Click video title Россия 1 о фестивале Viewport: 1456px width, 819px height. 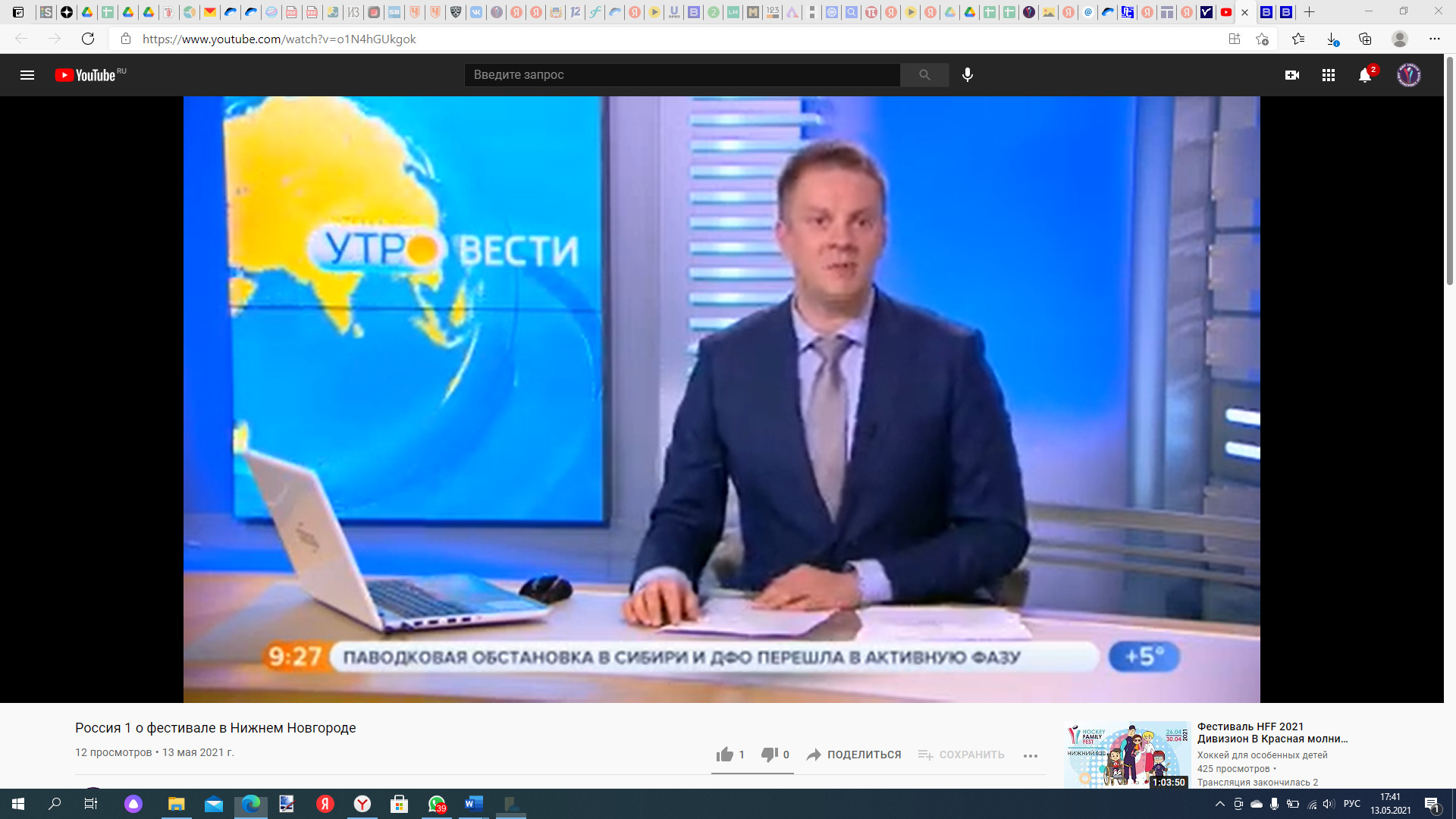[x=215, y=728]
